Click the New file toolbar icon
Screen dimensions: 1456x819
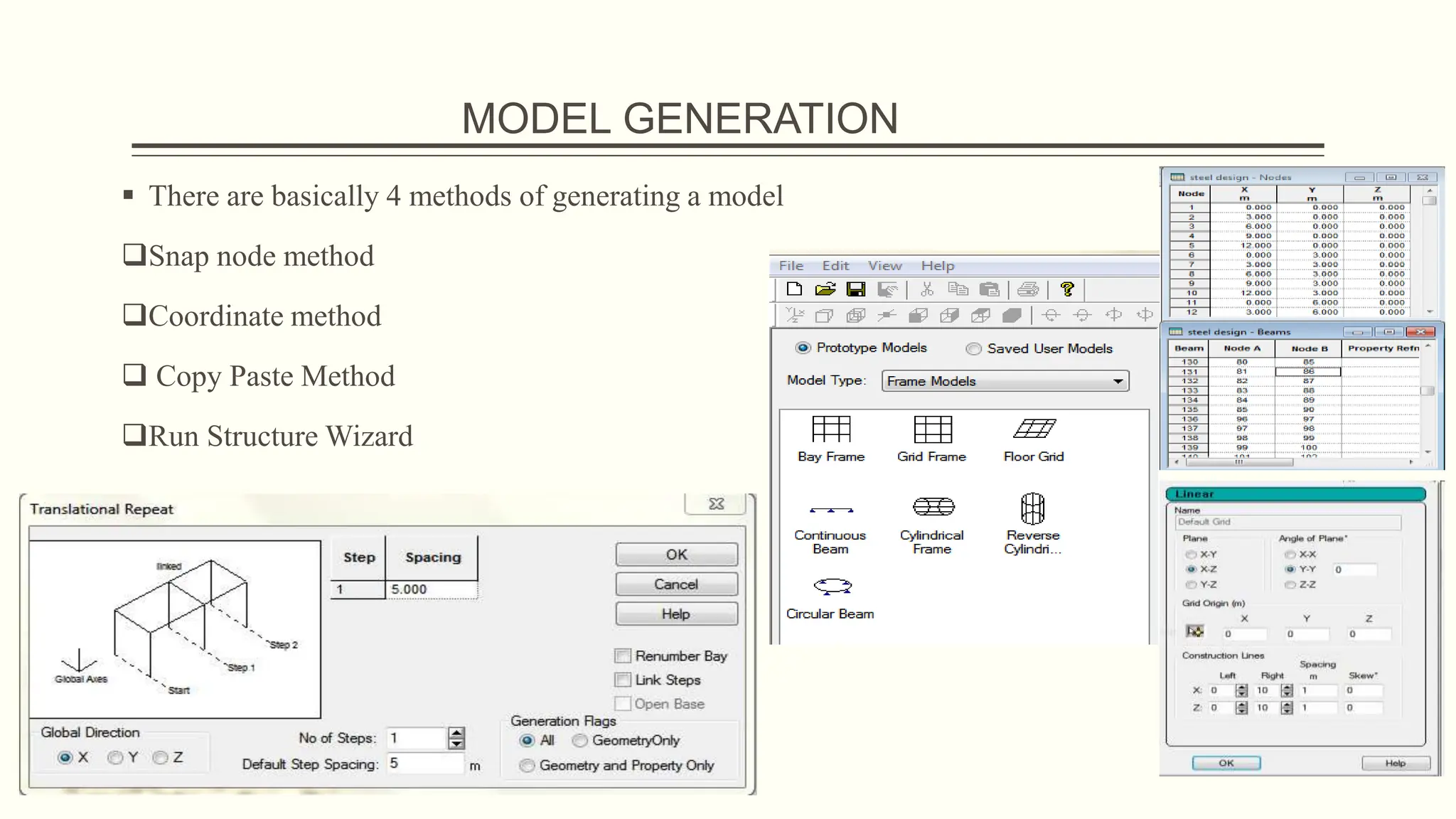coord(794,289)
